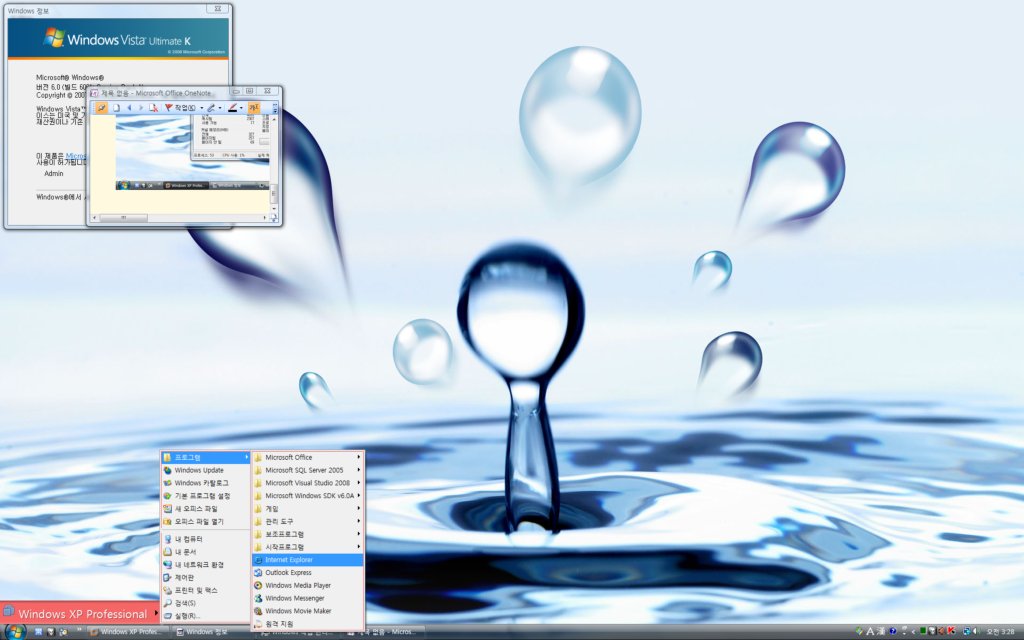
Task: Open 제어판 (Control Panel) from the start menu
Action: point(206,577)
